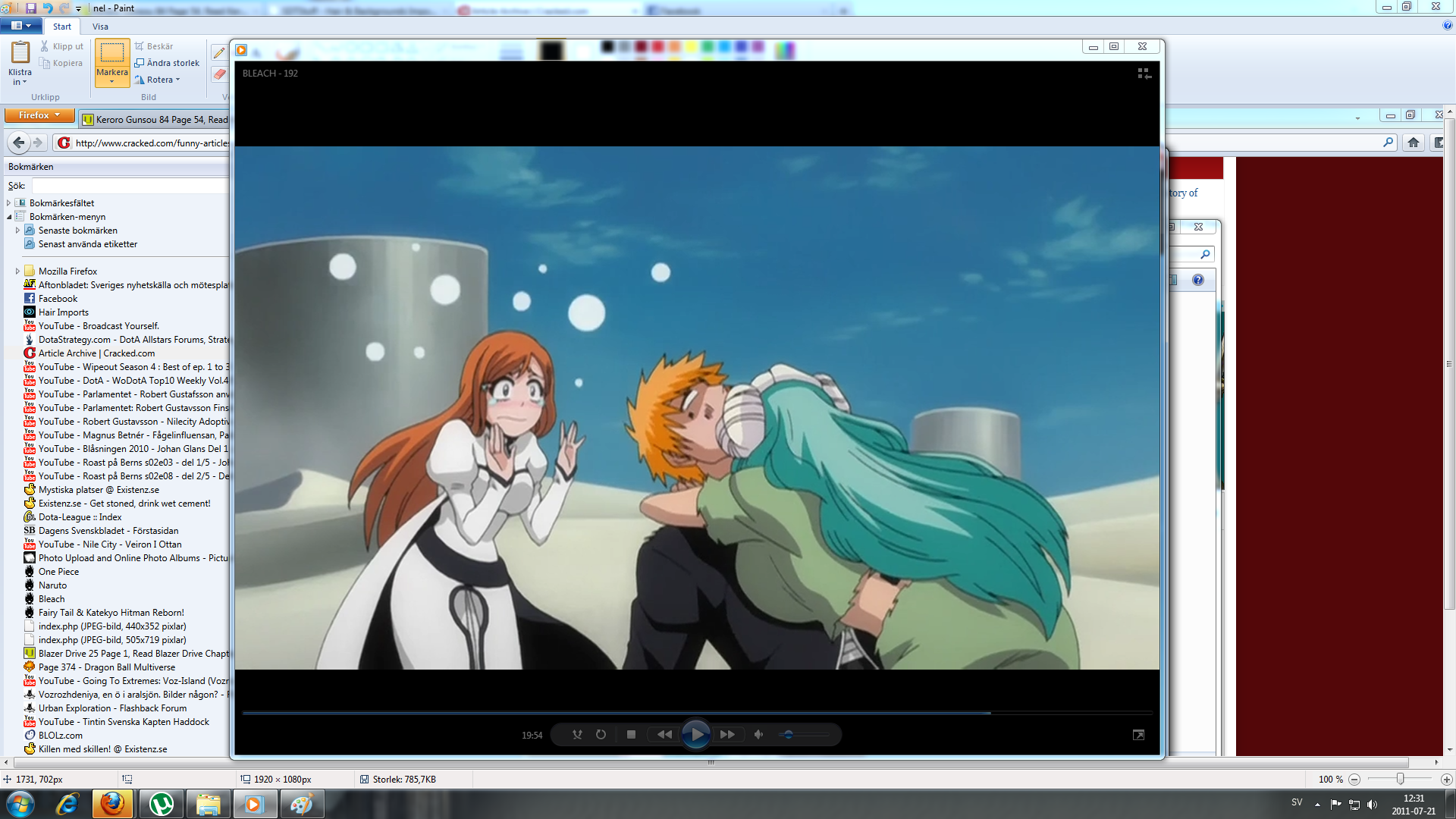Open the Bleach bookmark

pos(52,599)
